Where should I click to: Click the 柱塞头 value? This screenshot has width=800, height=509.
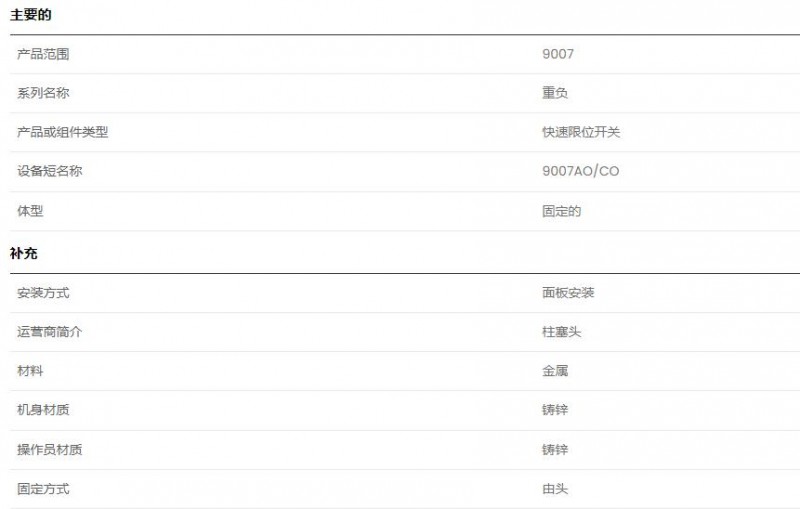click(x=561, y=332)
